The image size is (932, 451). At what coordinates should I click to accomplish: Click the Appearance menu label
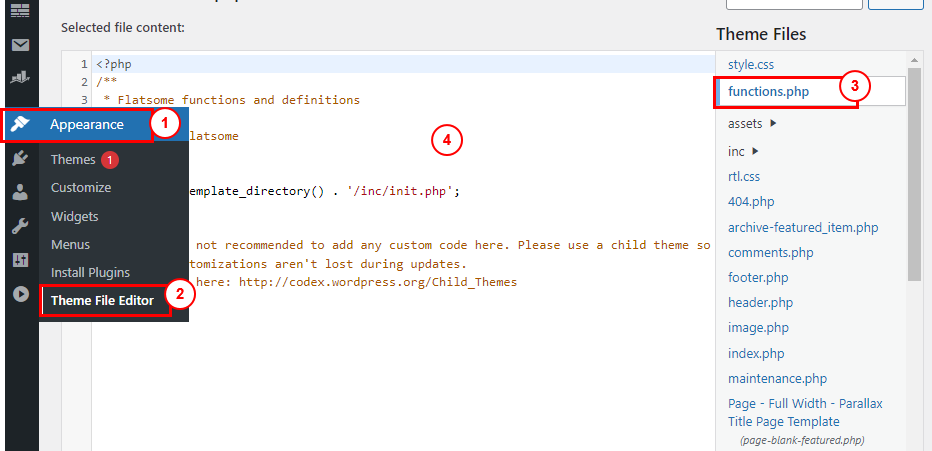click(87, 125)
